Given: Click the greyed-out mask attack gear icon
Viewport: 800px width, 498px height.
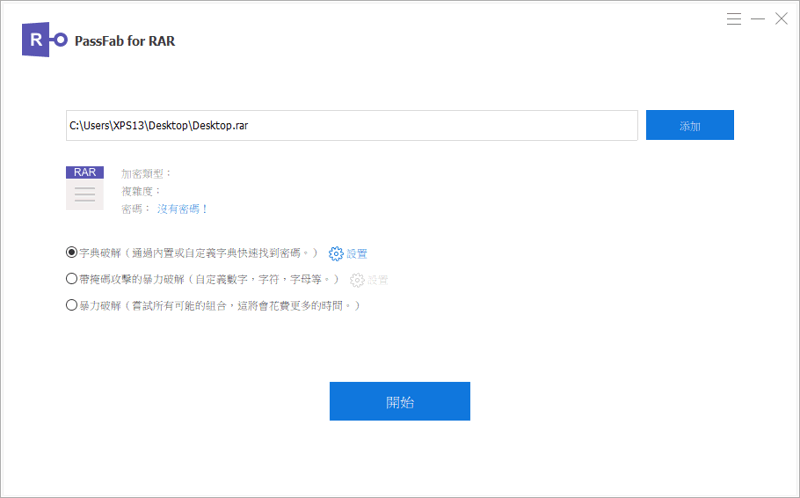Looking at the screenshot, I should [357, 280].
